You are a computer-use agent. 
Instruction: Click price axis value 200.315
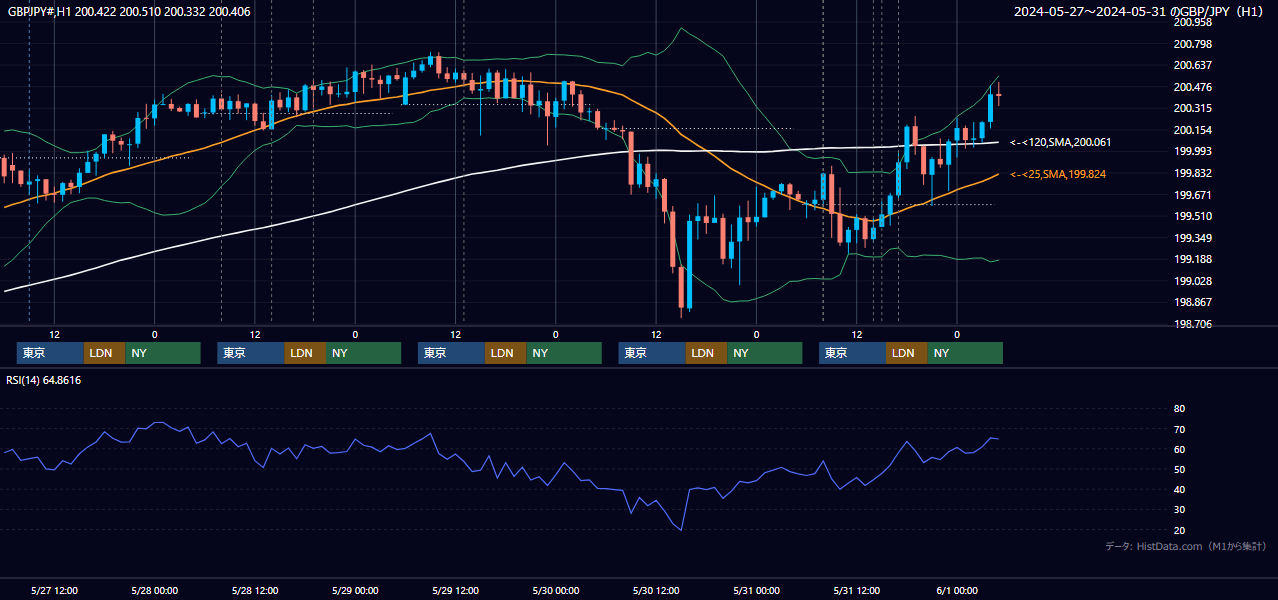1193,108
